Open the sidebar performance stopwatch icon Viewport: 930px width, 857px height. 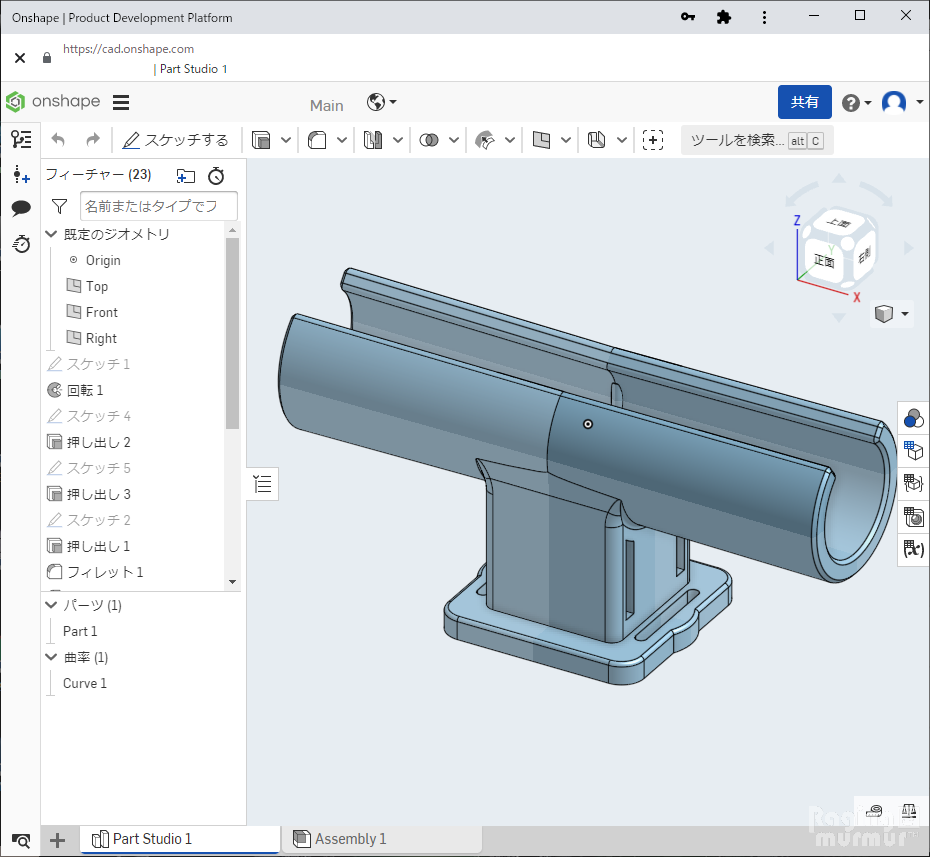(x=21, y=244)
